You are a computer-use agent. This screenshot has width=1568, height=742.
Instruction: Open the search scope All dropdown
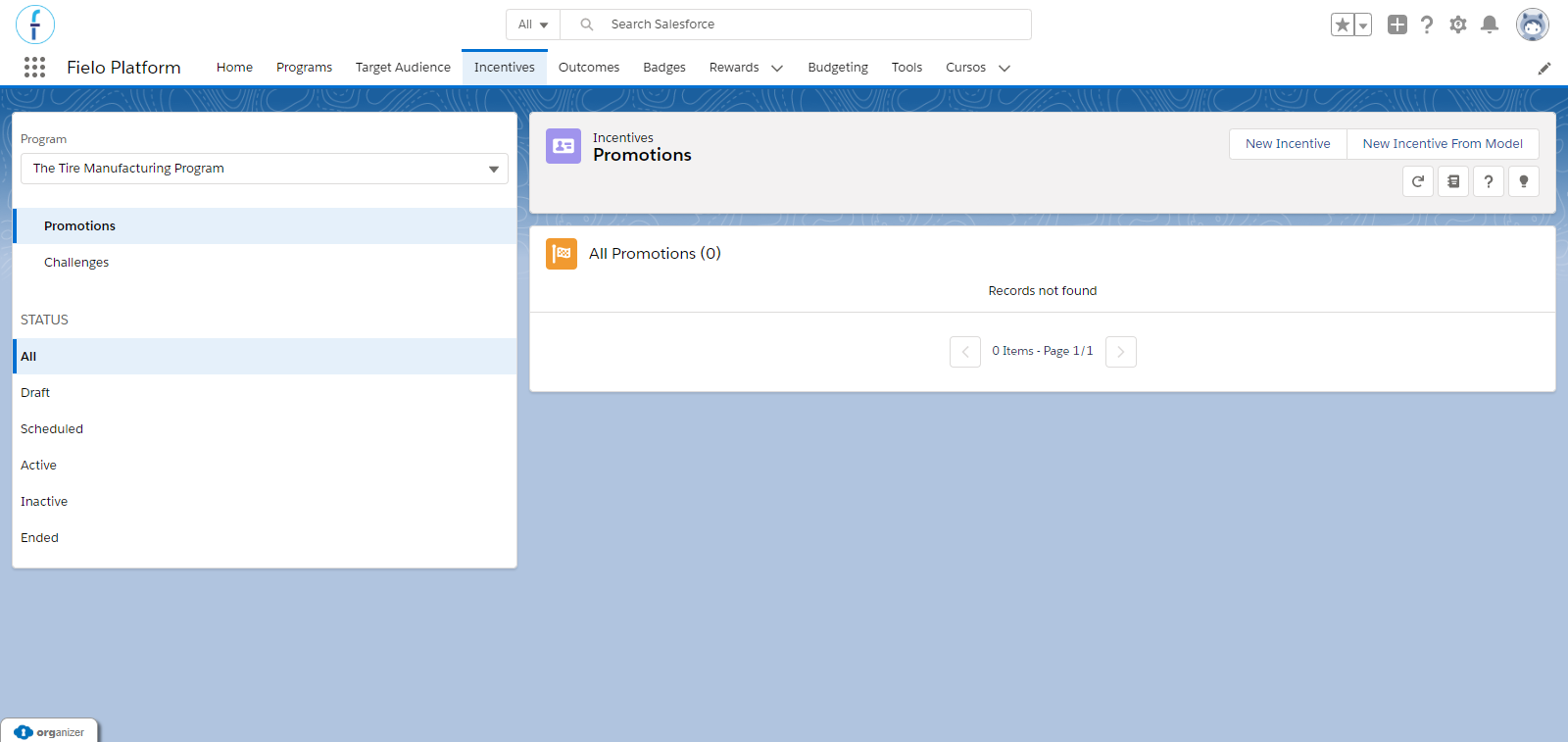533,25
